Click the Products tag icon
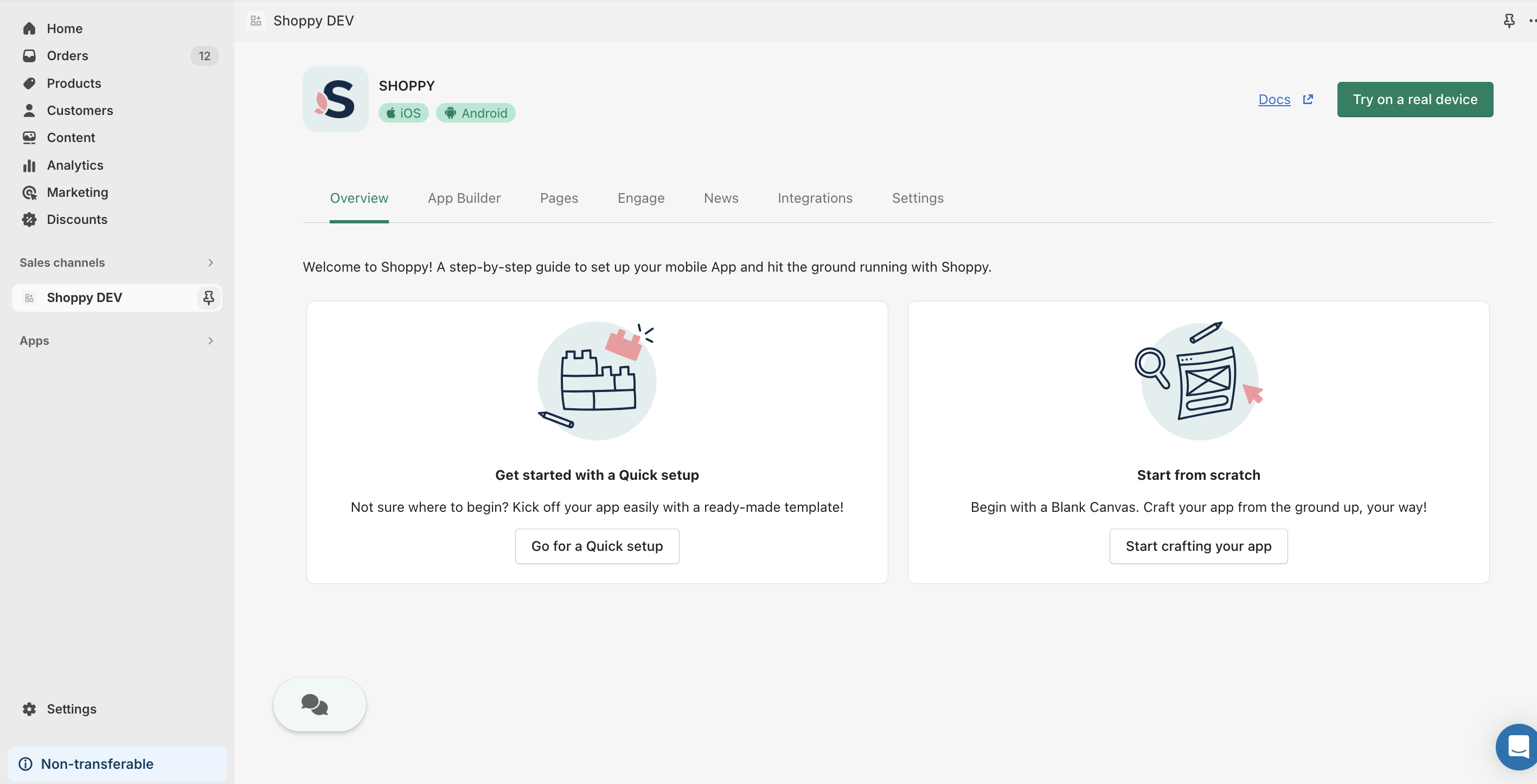Image resolution: width=1537 pixels, height=784 pixels. click(x=29, y=83)
